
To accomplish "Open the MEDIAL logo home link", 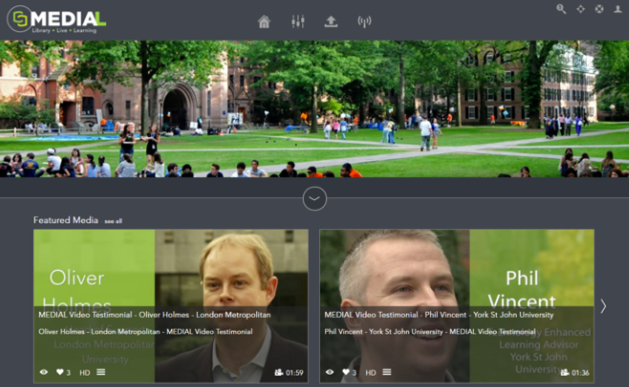I will [x=57, y=19].
